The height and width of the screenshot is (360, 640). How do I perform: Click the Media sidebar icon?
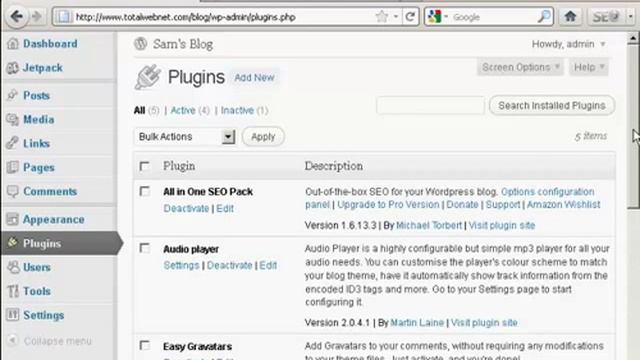[13, 119]
